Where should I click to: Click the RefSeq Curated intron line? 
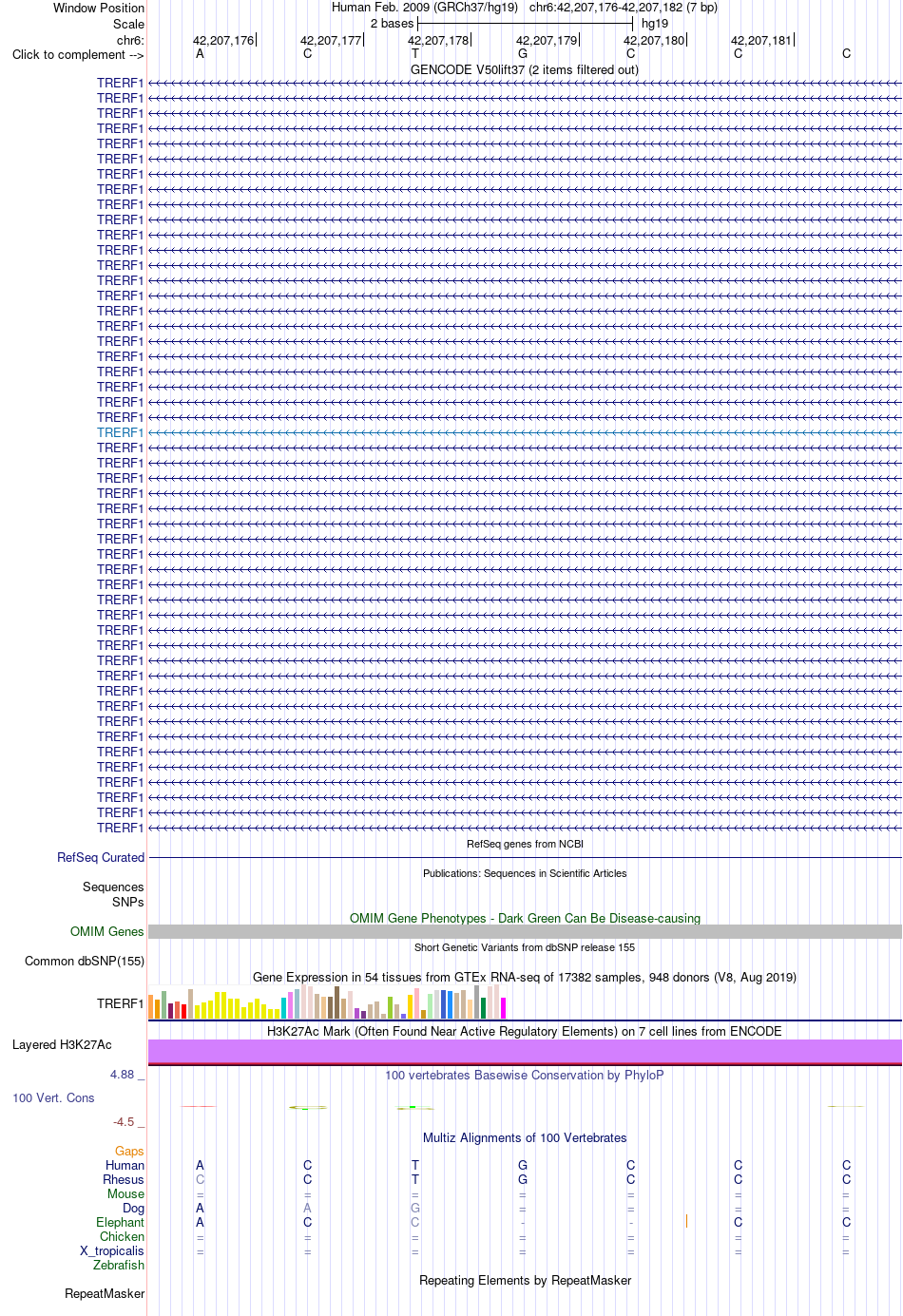click(525, 857)
